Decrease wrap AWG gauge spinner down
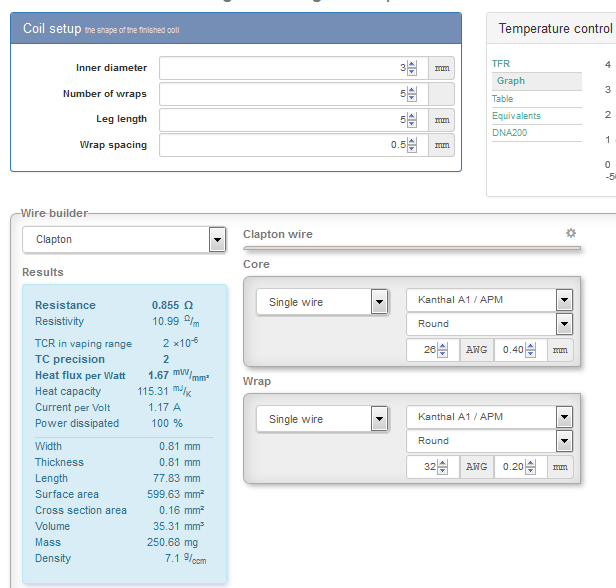Viewport: 616px width, 588px height. tap(442, 471)
